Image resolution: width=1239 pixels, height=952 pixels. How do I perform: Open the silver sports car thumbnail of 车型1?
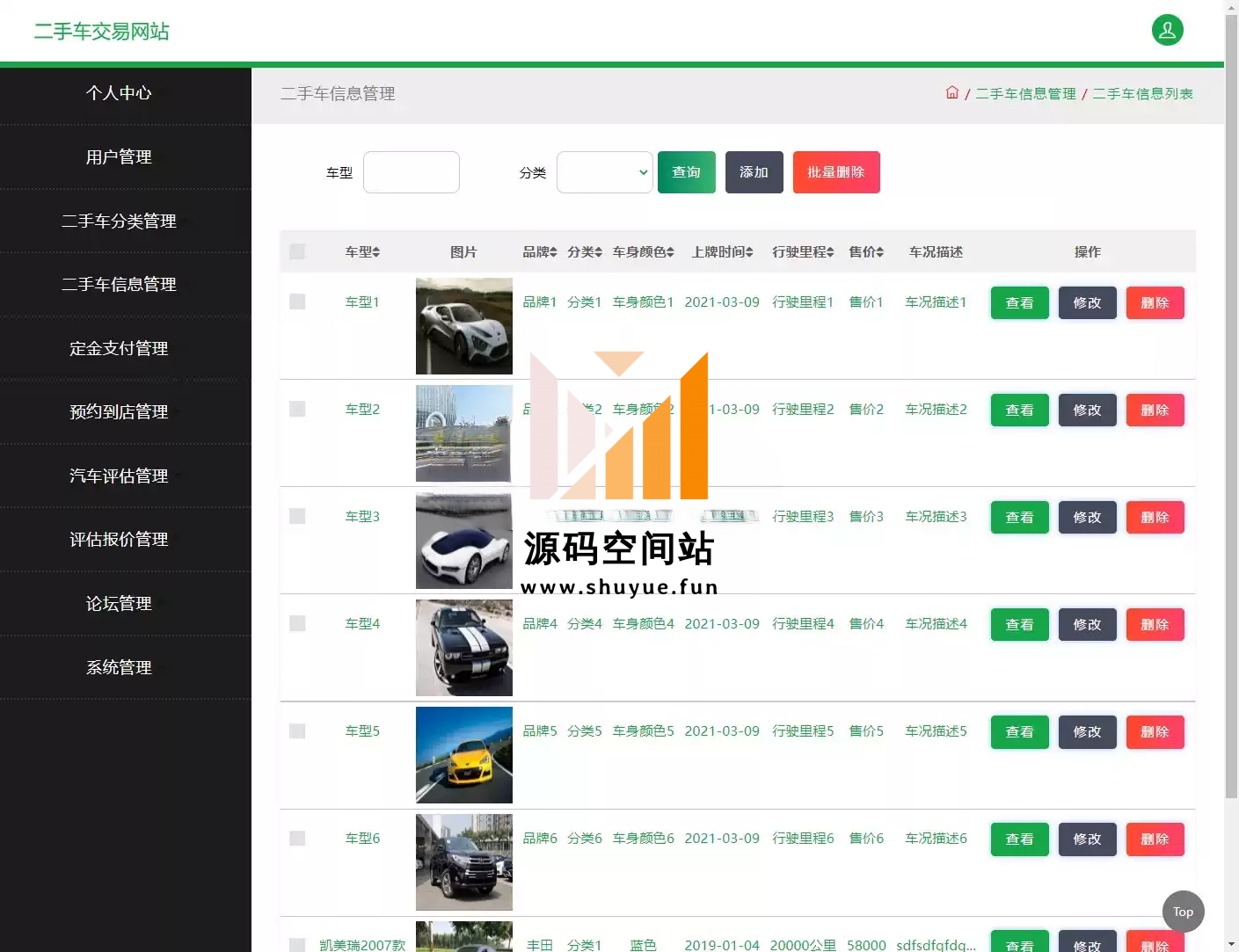pos(464,326)
